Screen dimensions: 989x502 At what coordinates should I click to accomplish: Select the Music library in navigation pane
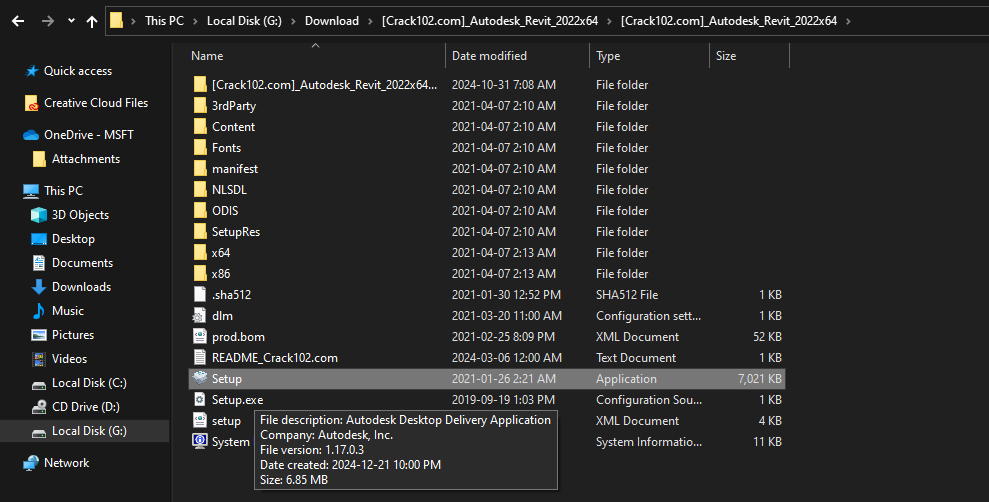(x=67, y=311)
